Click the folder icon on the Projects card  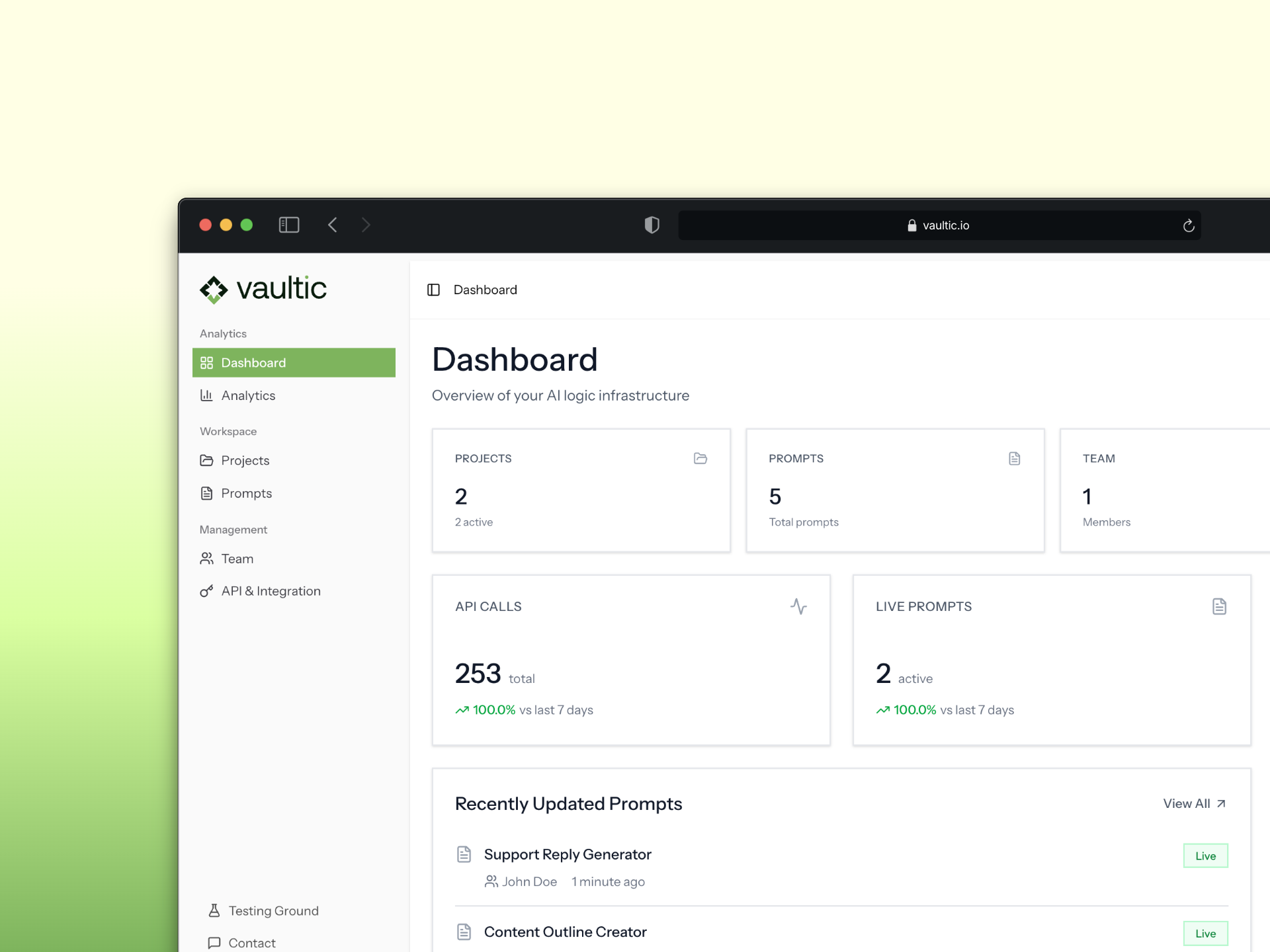coord(701,458)
